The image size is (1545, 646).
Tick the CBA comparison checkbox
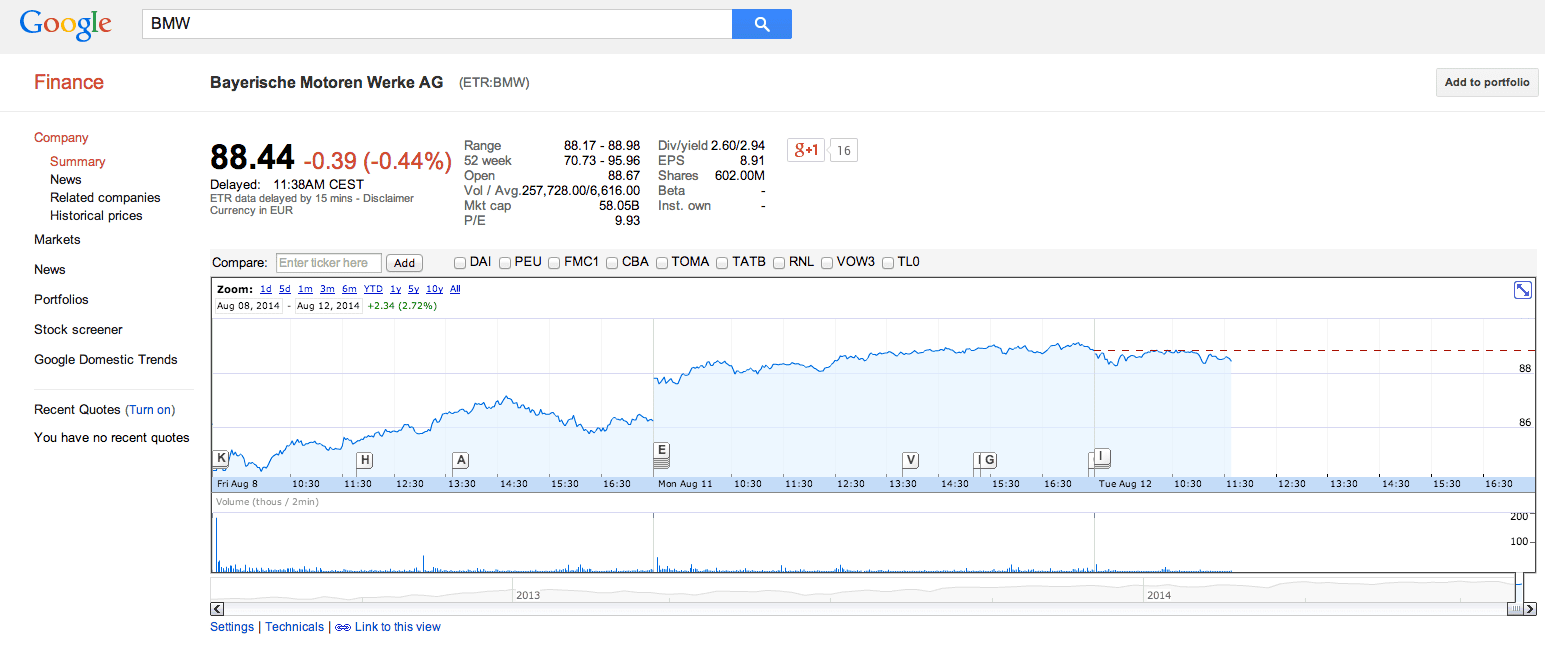612,263
